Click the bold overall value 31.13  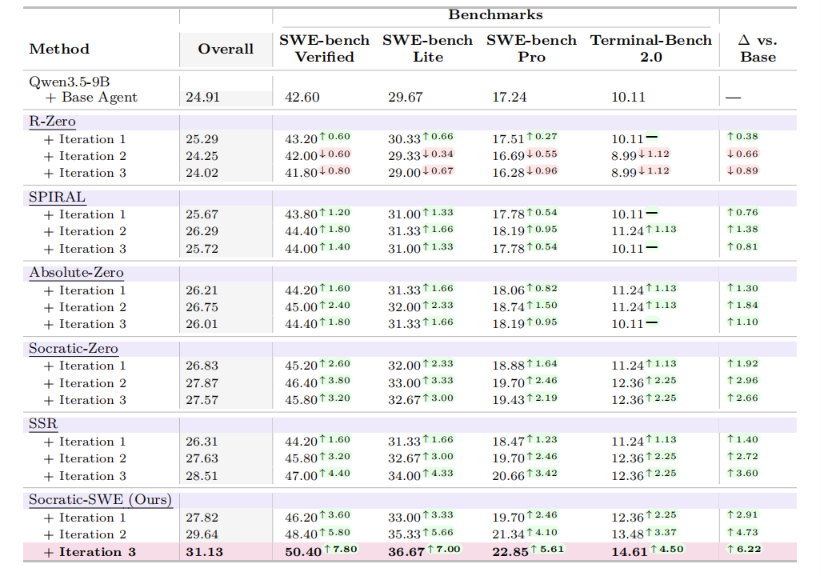point(204,552)
